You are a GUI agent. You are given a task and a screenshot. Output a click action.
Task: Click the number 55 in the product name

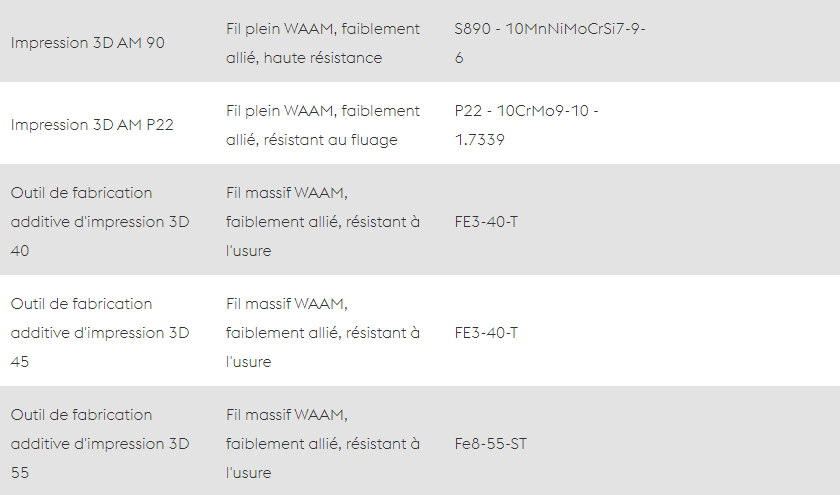click(19, 472)
